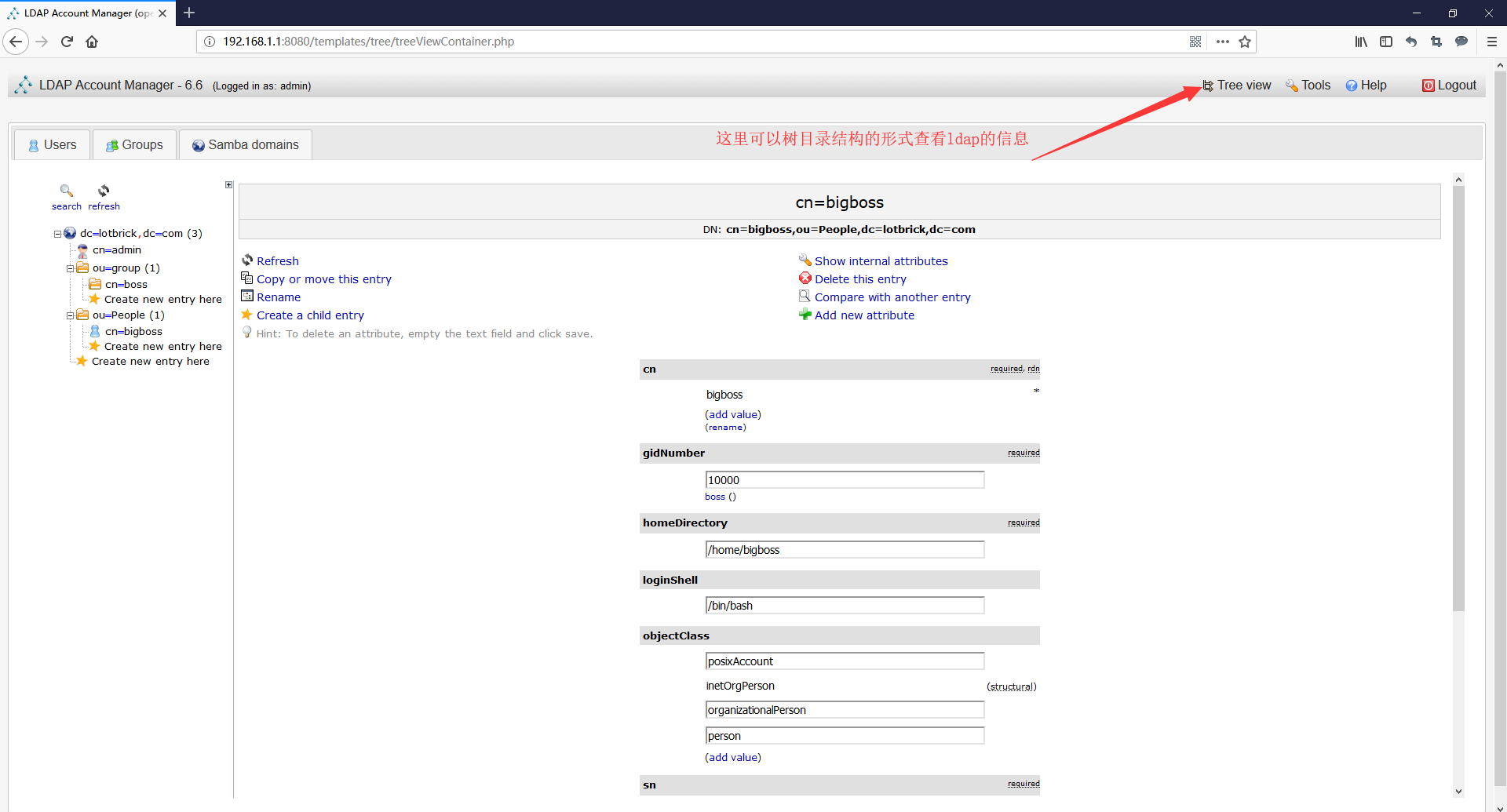Click Logout in the header

(1455, 85)
